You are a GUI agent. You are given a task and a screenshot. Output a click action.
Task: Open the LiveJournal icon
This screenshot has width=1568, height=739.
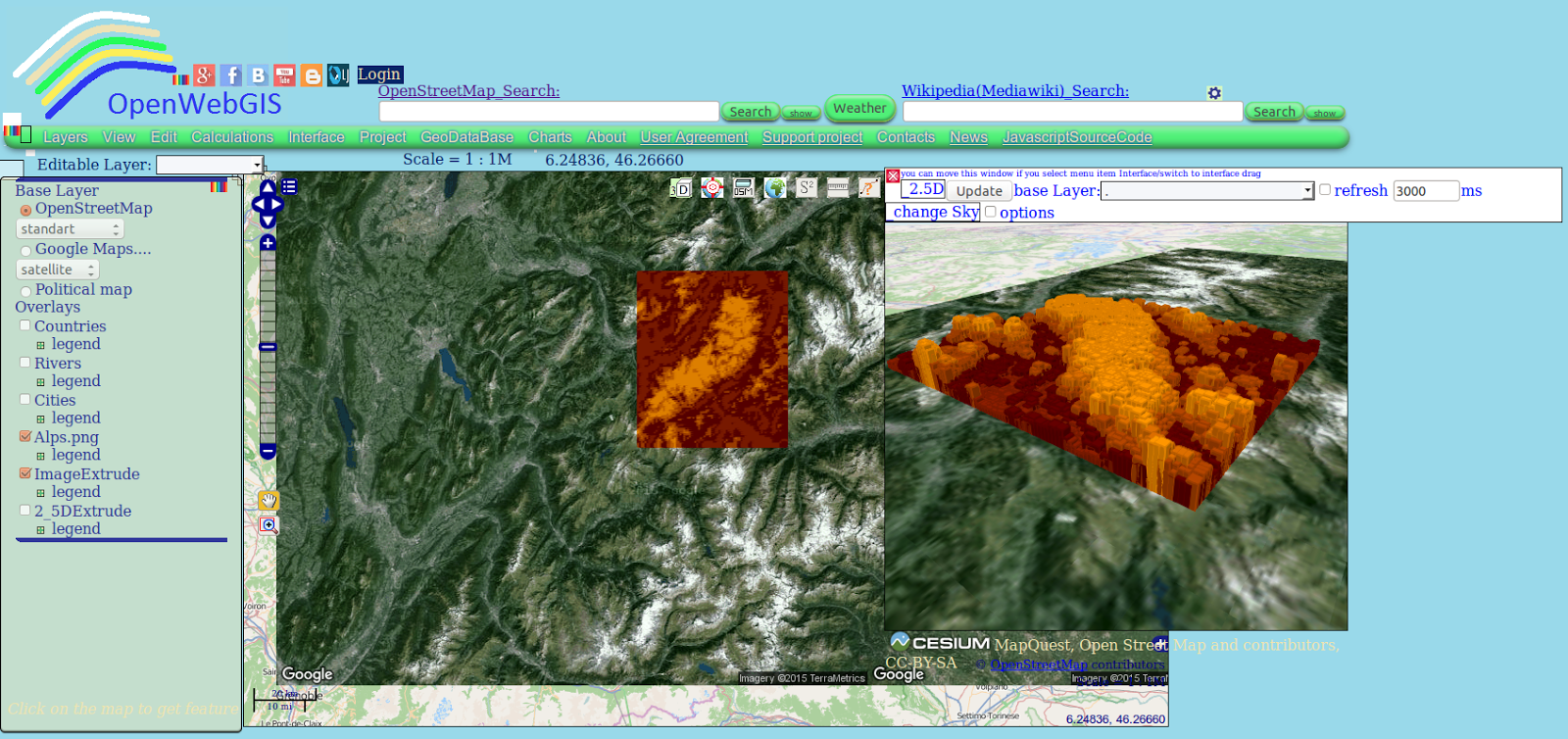338,75
